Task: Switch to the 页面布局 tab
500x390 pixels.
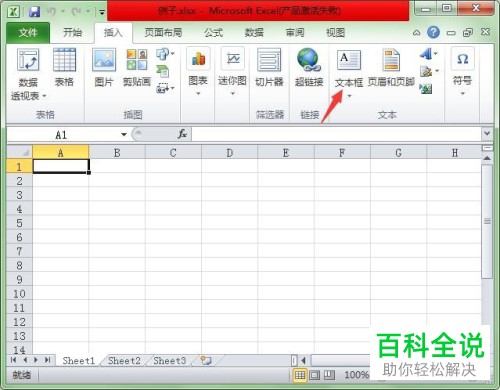Action: pyautogui.click(x=163, y=33)
